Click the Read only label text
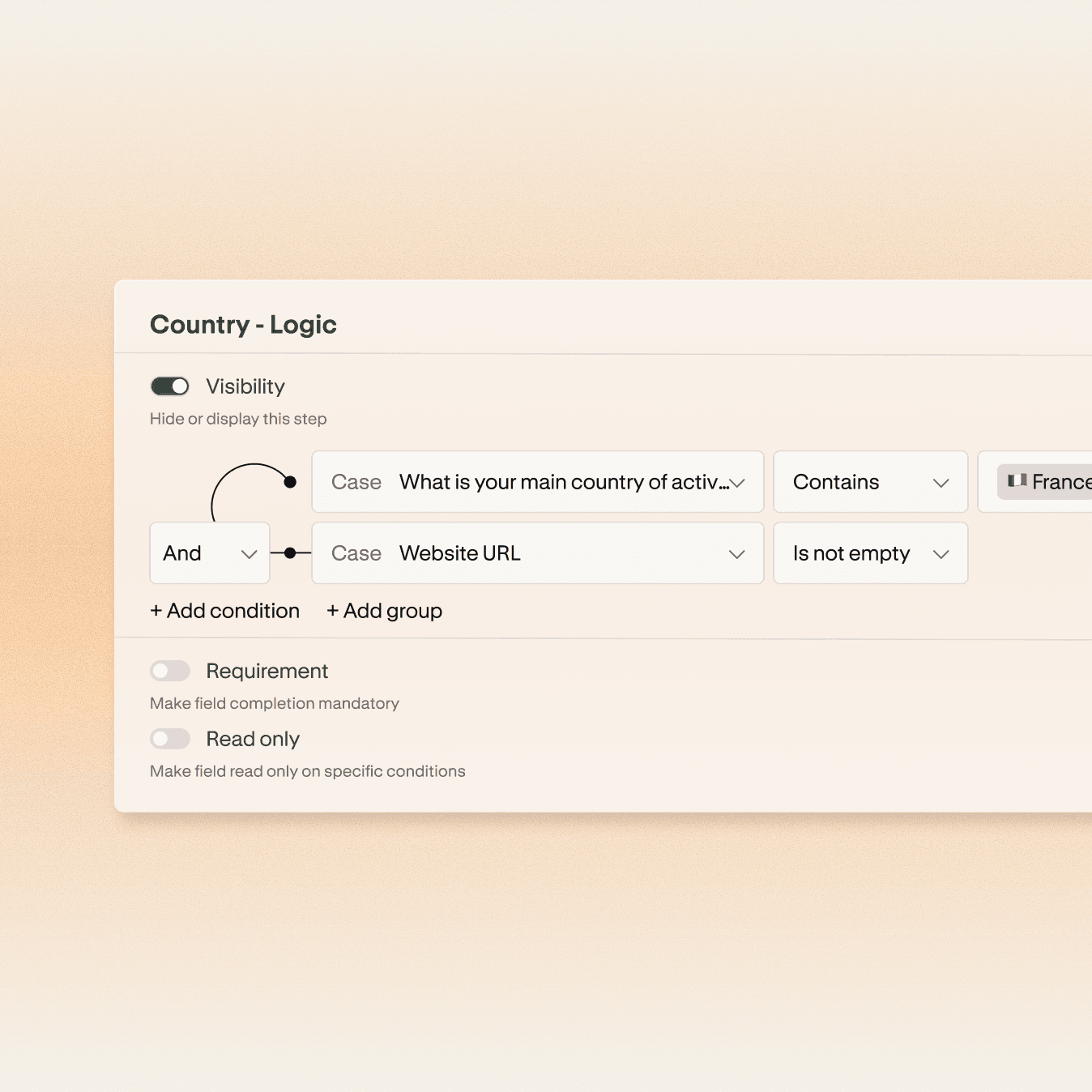Viewport: 1092px width, 1092px height. click(x=253, y=739)
